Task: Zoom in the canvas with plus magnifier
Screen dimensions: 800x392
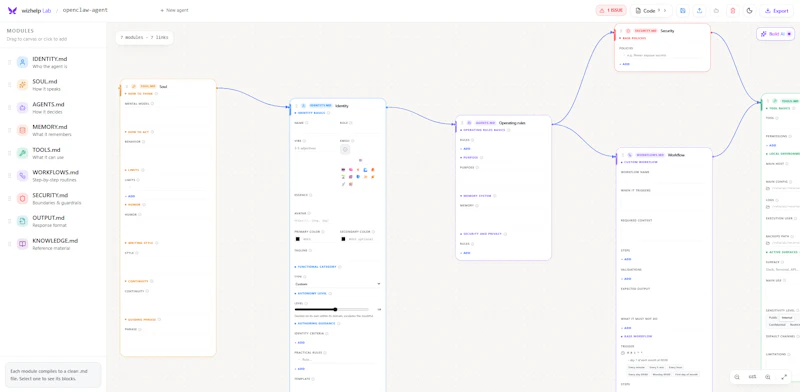Action: [x=768, y=377]
